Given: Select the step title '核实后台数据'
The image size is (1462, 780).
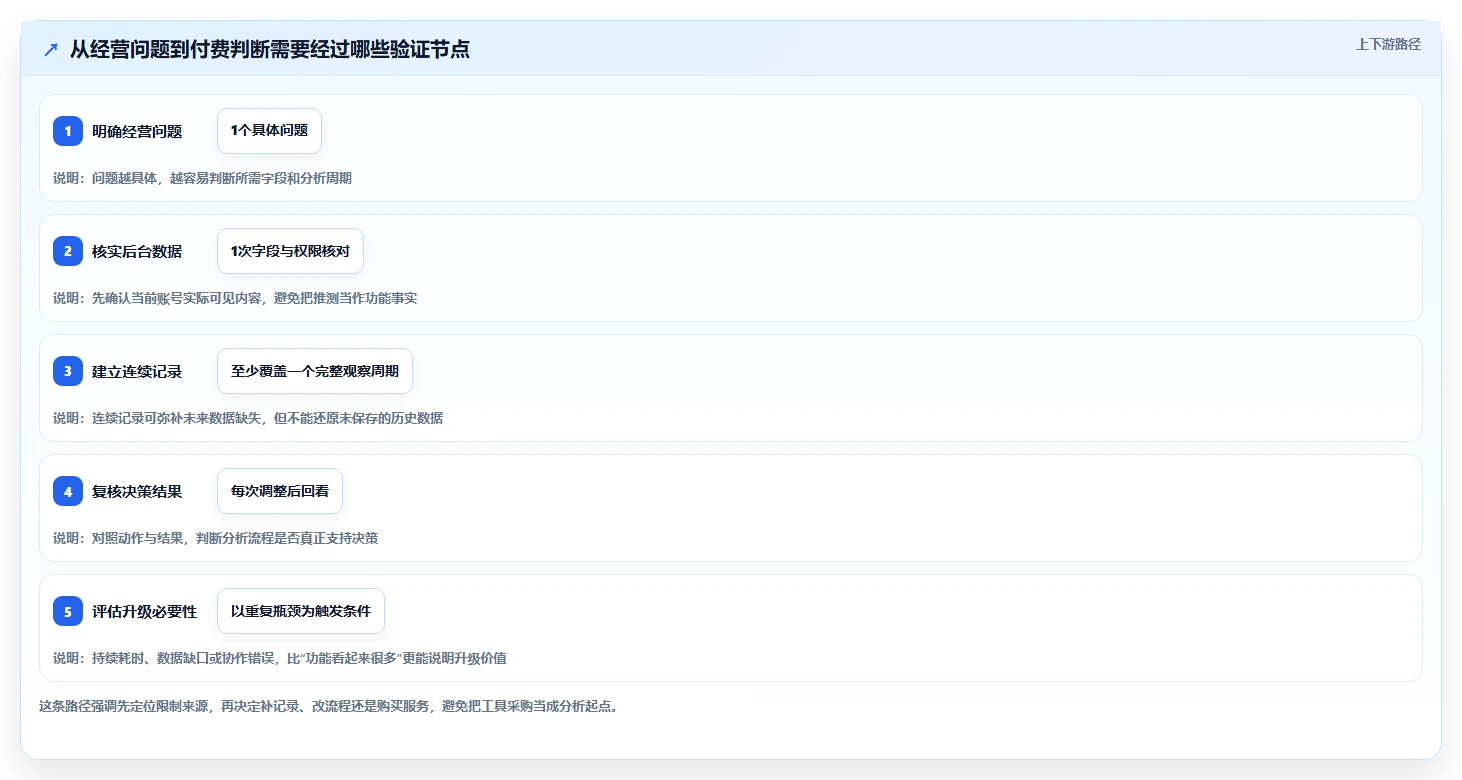Looking at the screenshot, I should [137, 251].
